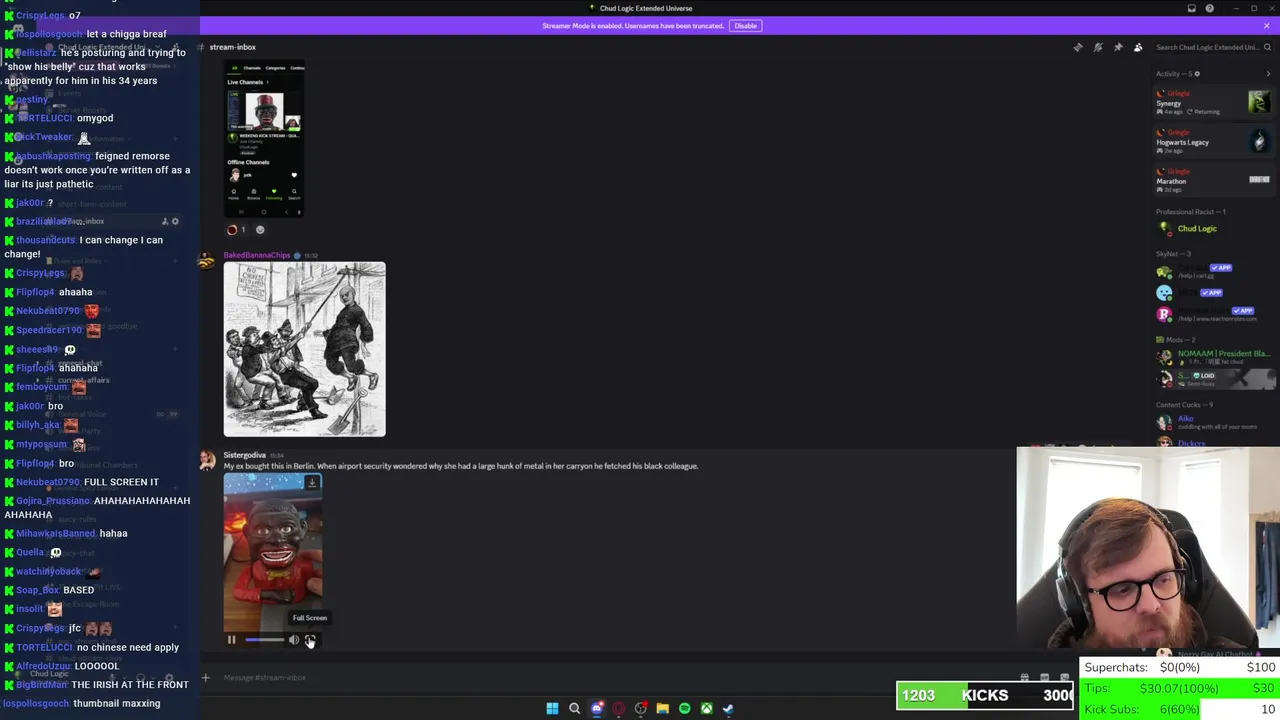Download the video attachment

(x=312, y=483)
